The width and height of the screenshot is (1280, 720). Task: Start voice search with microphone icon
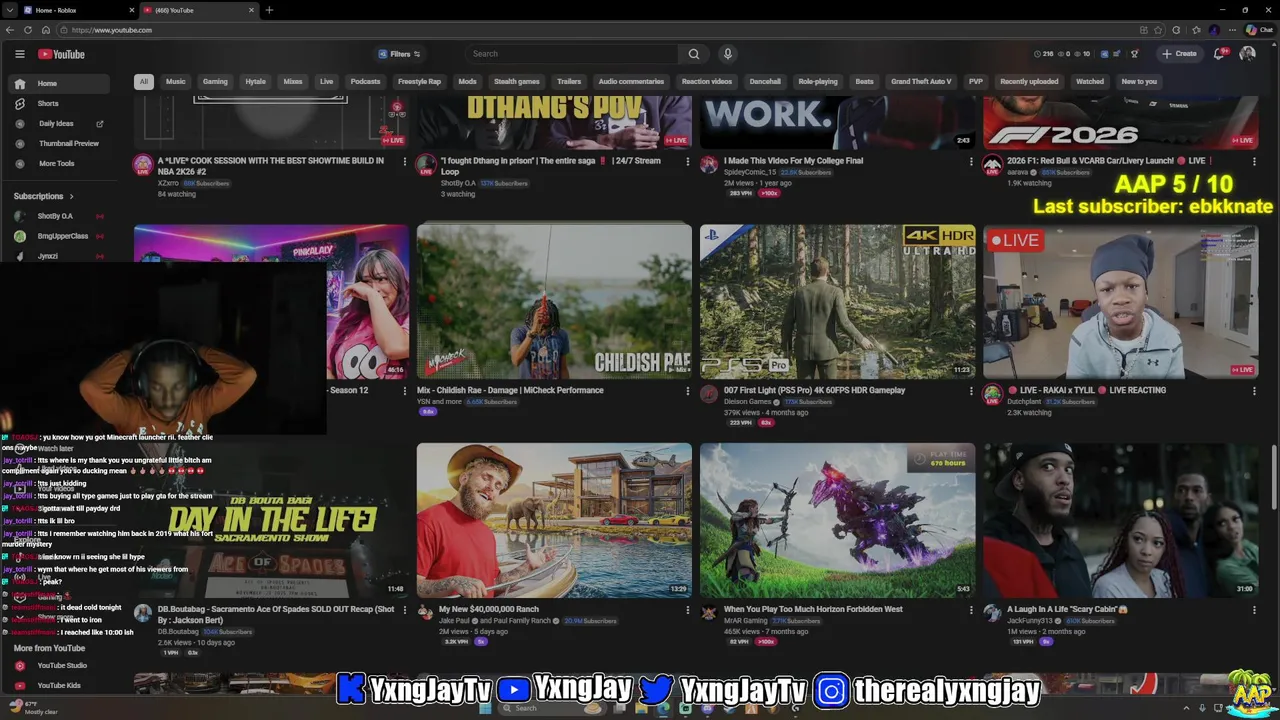[727, 54]
